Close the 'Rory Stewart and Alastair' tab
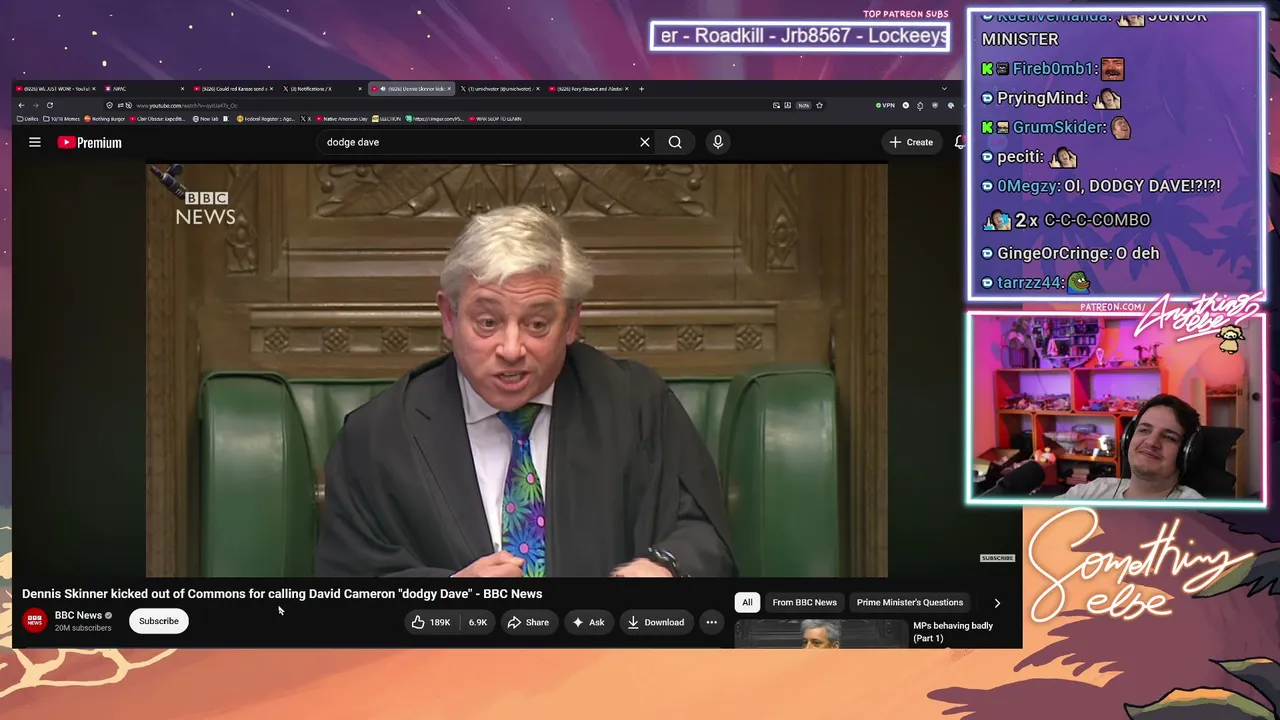Image resolution: width=1280 pixels, height=720 pixels. click(x=627, y=89)
